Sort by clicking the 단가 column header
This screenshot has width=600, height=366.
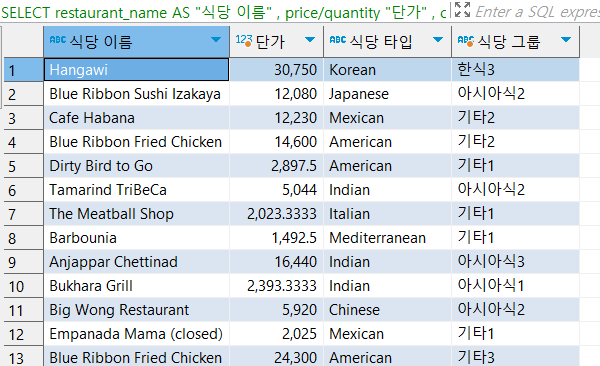[x=270, y=42]
